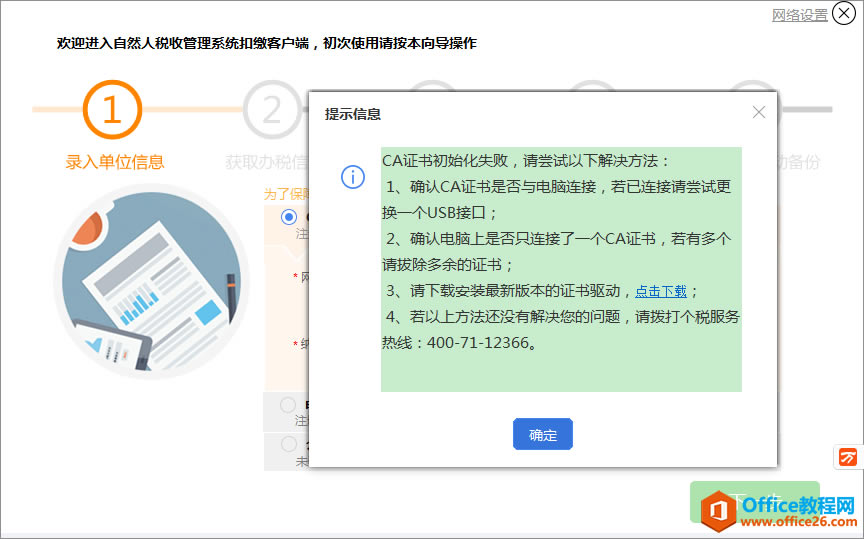Open 网络设置 link at top right
The image size is (864, 539).
800,15
